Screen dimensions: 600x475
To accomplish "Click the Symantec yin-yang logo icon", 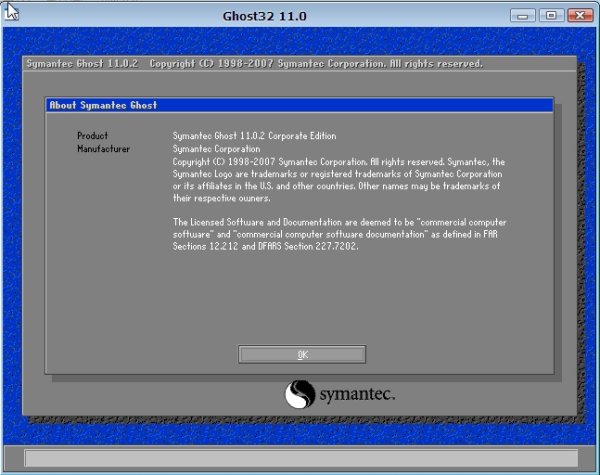I will pyautogui.click(x=300, y=394).
